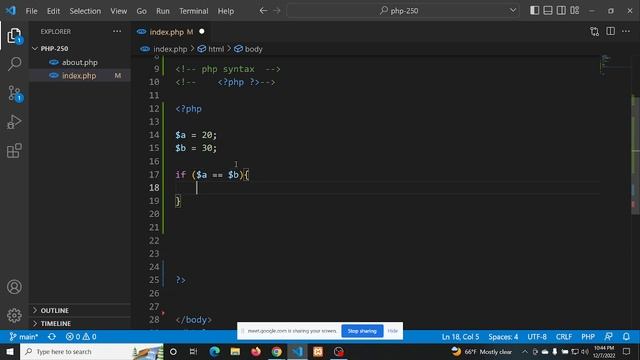Screen dimensions: 640x360
Task: Open notifications bell in status bar
Action: pos(626,337)
